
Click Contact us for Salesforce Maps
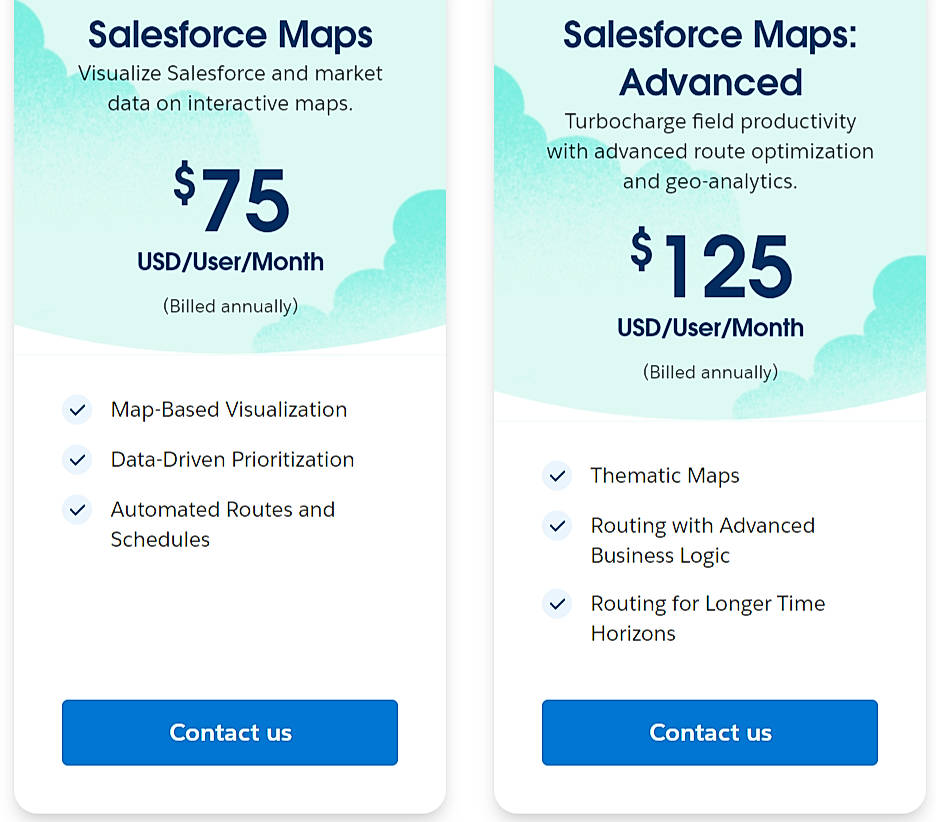pos(229,732)
